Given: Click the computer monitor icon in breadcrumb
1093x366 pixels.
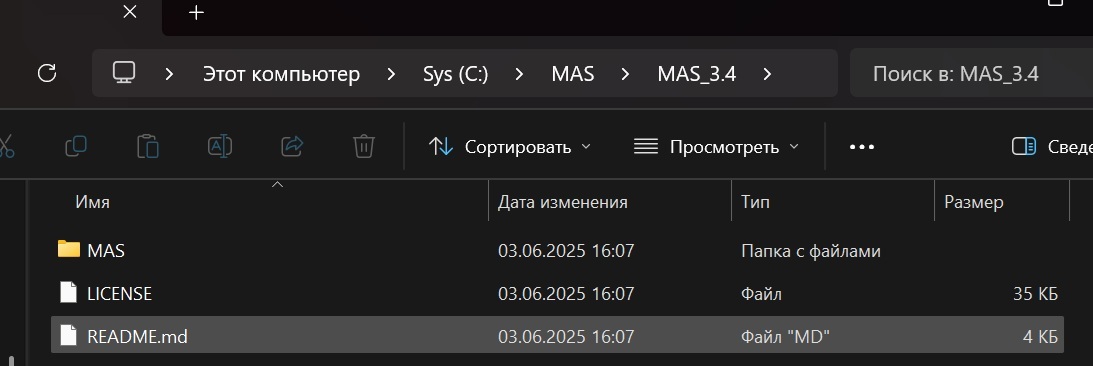Looking at the screenshot, I should pyautogui.click(x=124, y=73).
